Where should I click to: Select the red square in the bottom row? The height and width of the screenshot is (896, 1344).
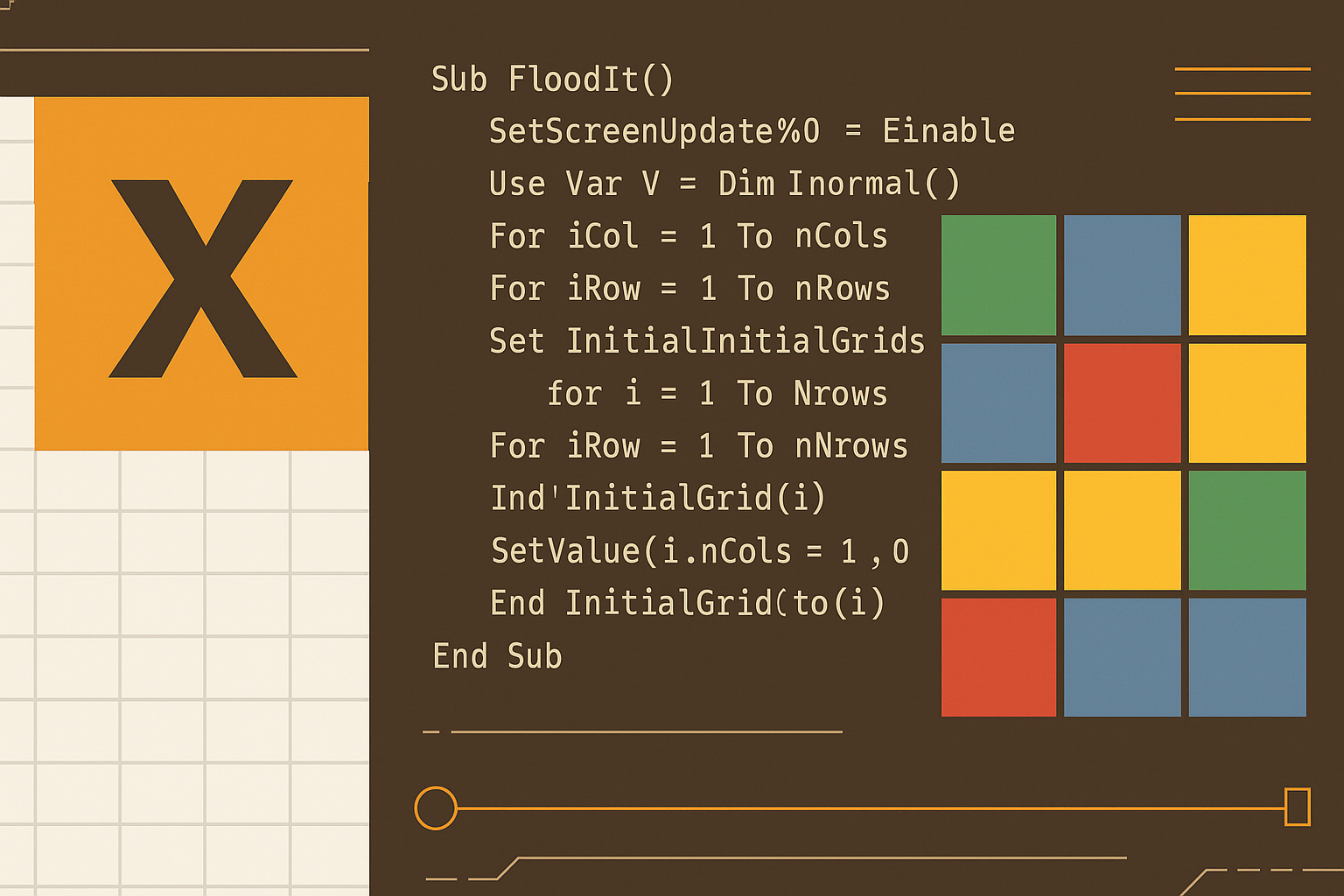(998, 657)
